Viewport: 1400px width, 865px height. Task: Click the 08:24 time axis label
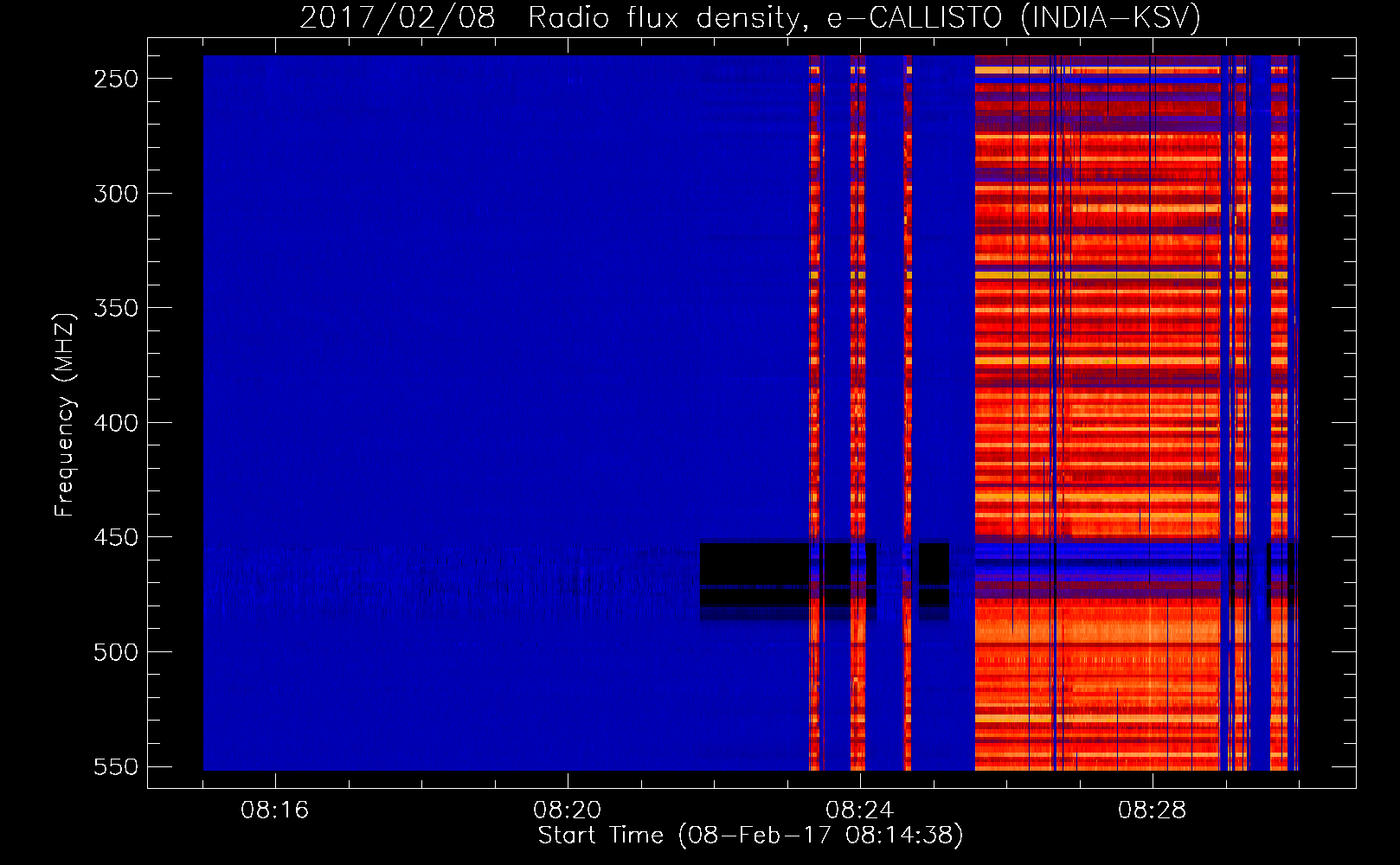859,811
